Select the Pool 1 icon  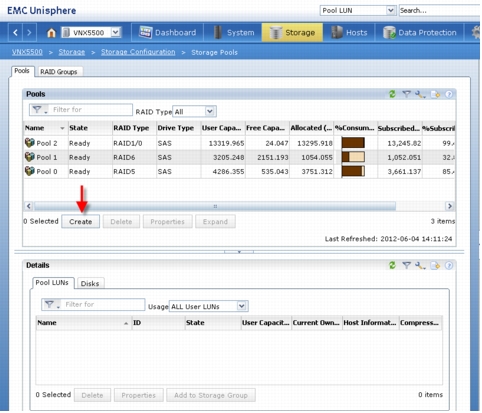[x=30, y=157]
